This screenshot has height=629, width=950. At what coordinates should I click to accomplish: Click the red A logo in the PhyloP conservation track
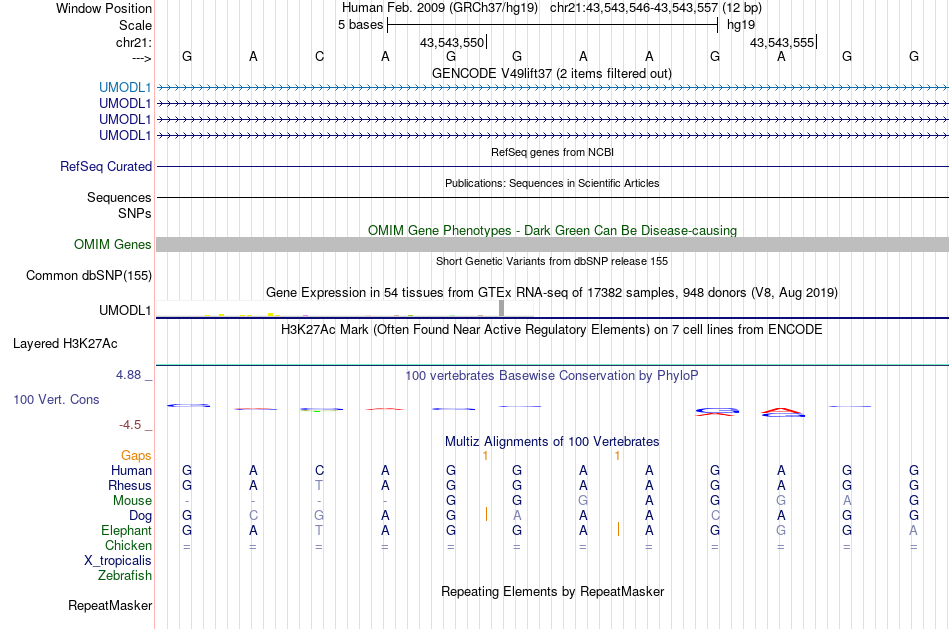coord(782,412)
